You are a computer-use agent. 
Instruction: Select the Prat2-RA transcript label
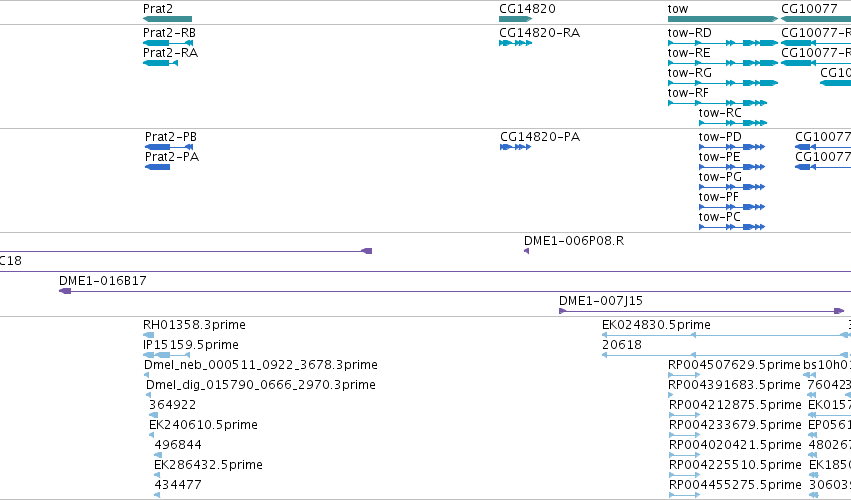pos(170,53)
